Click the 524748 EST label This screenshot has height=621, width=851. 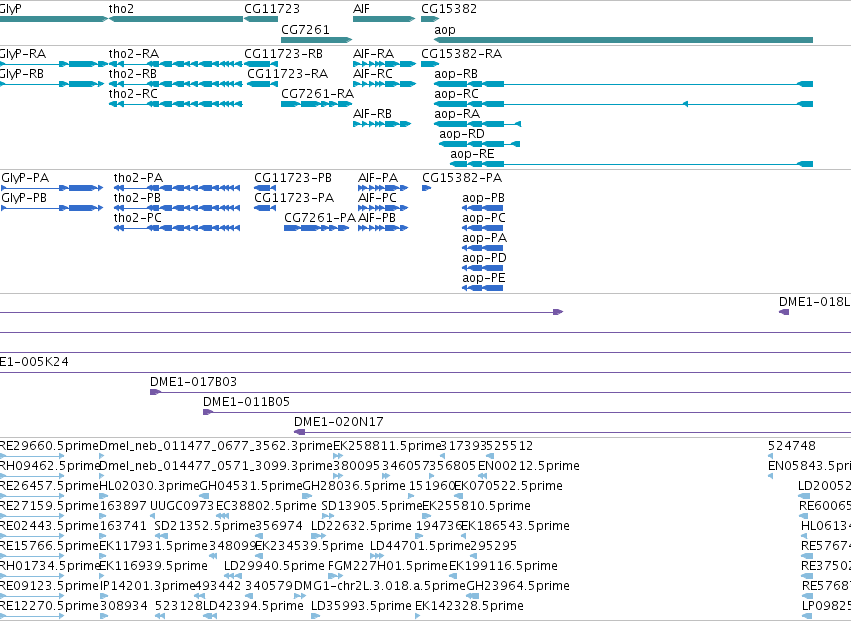tap(792, 446)
